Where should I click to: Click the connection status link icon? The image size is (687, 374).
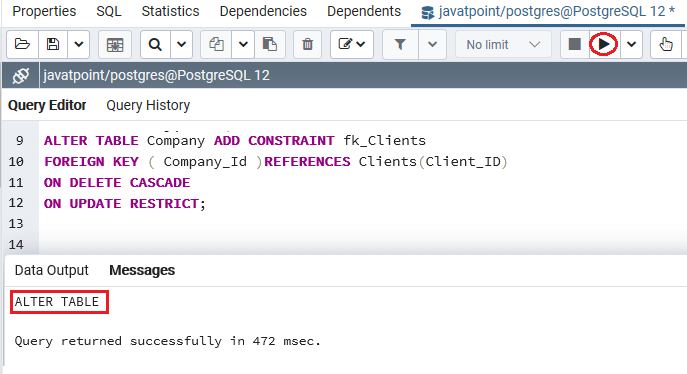21,75
